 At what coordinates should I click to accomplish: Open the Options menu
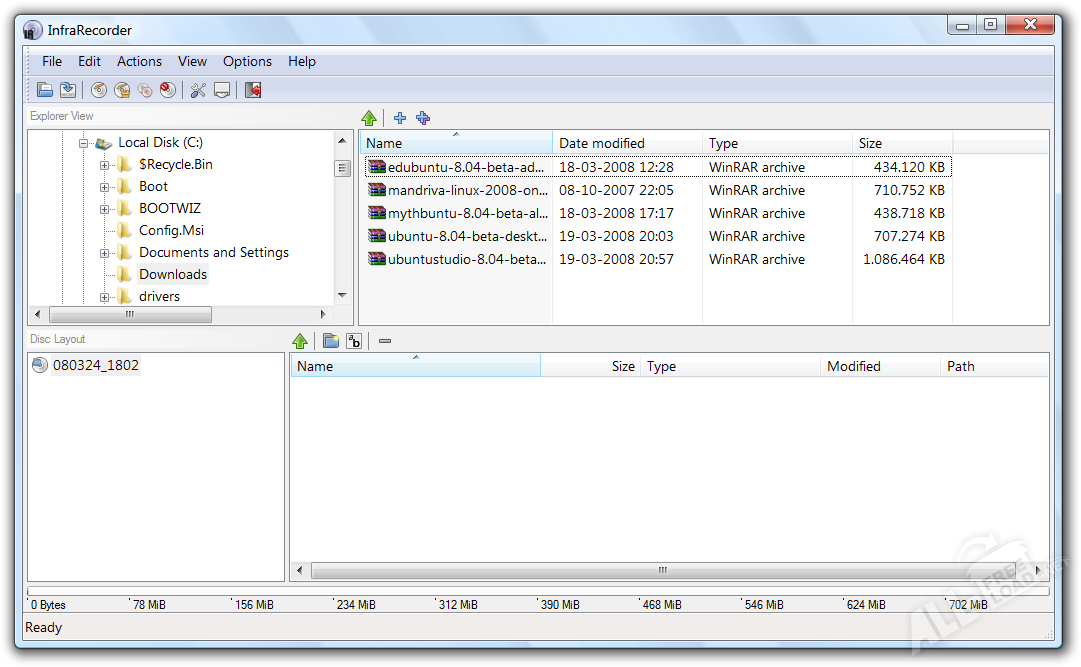coord(247,61)
